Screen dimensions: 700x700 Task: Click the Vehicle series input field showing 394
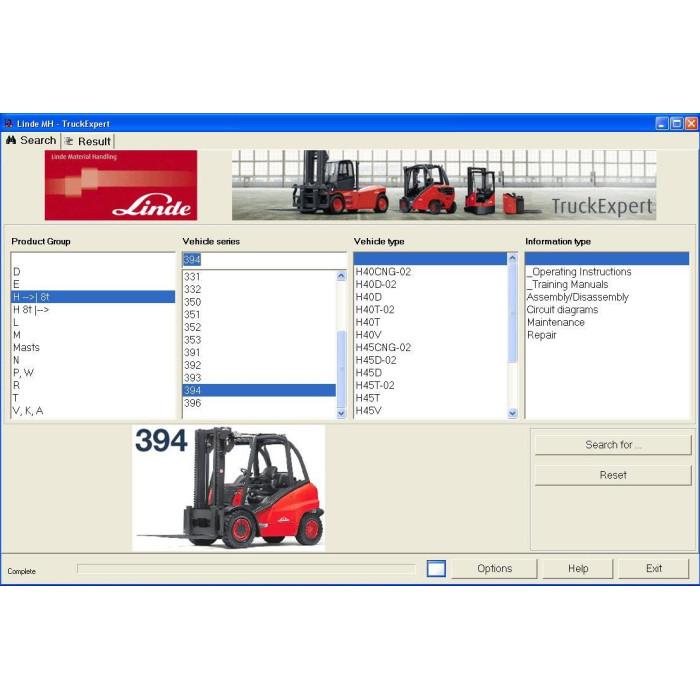[x=264, y=260]
